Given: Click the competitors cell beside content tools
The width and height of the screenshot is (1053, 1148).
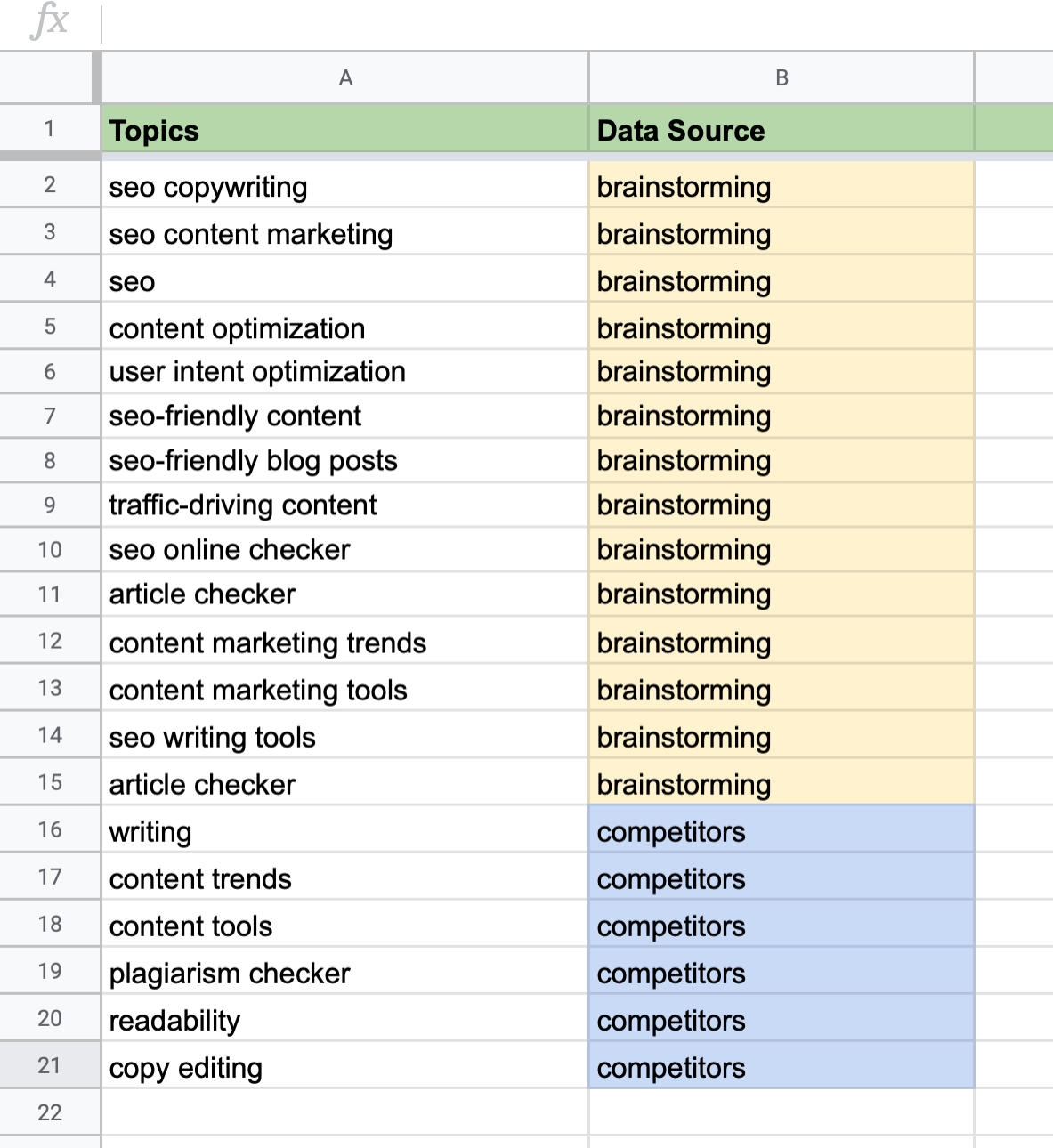Looking at the screenshot, I should pos(781,926).
